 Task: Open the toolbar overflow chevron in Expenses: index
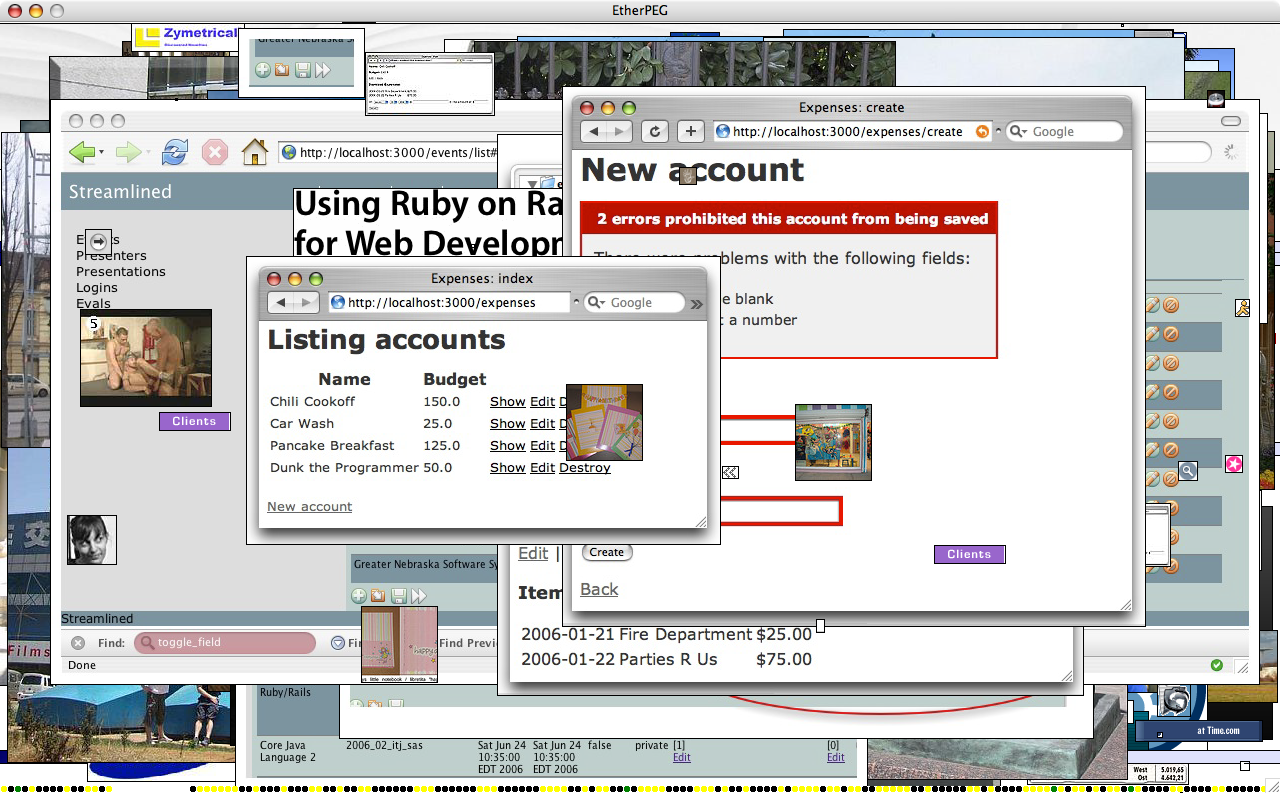pyautogui.click(x=696, y=303)
